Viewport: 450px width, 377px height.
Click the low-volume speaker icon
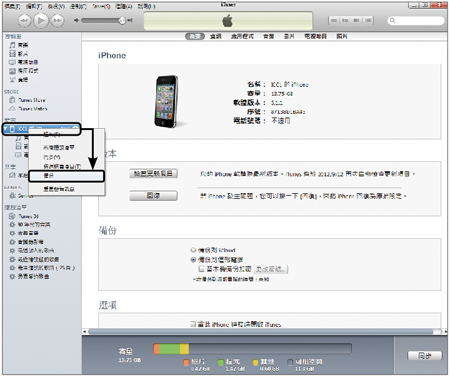76,21
